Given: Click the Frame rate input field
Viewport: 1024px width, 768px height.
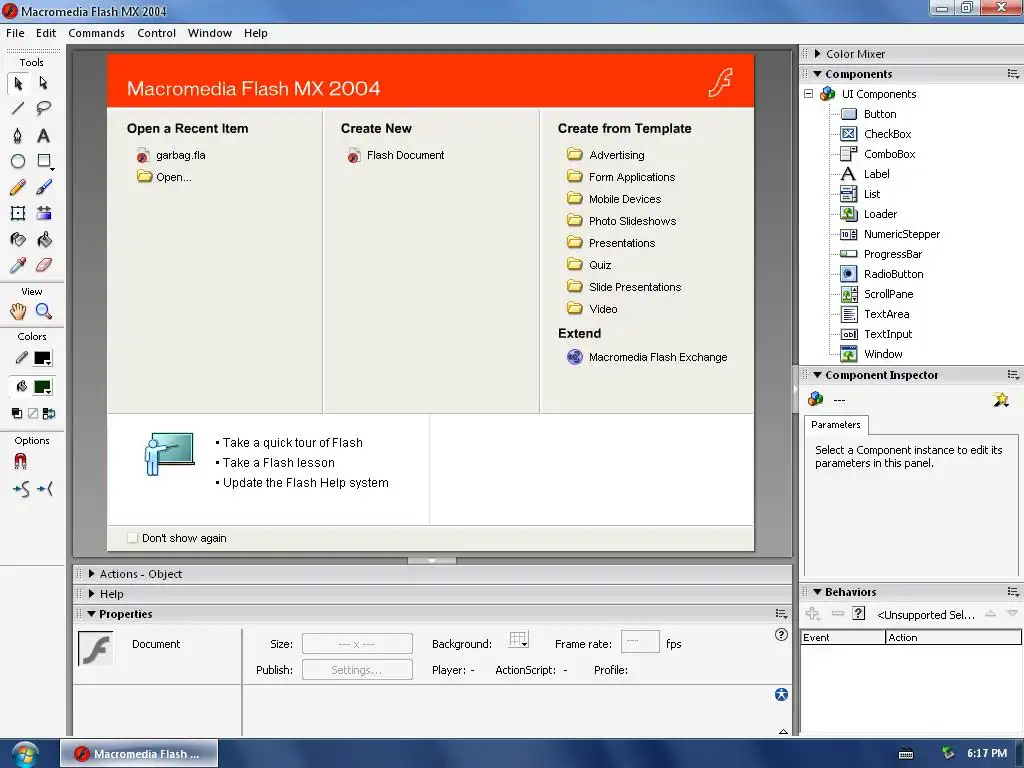Looking at the screenshot, I should 640,642.
